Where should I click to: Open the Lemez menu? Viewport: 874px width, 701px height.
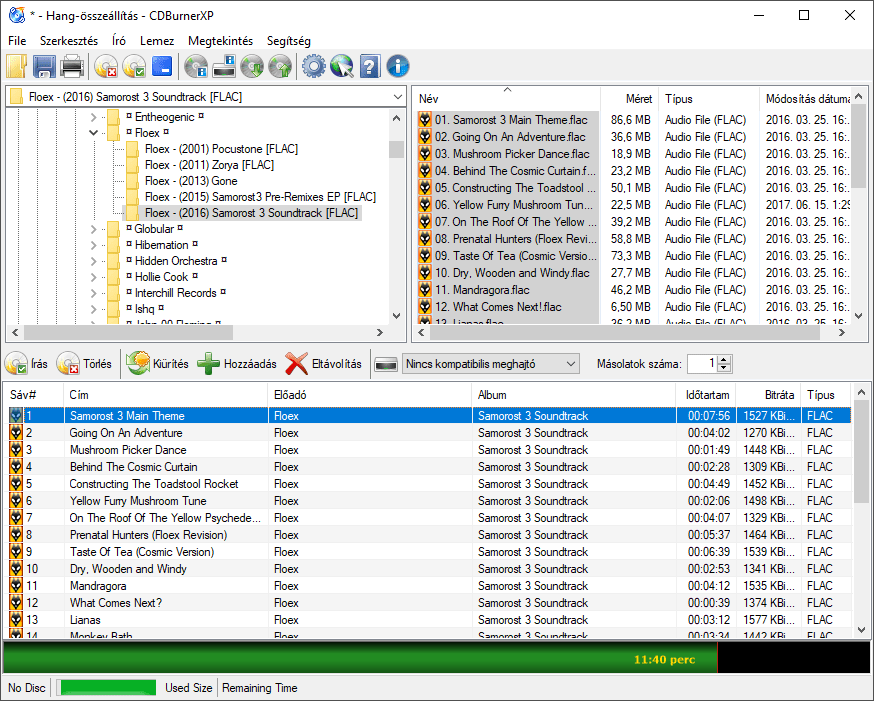point(157,41)
